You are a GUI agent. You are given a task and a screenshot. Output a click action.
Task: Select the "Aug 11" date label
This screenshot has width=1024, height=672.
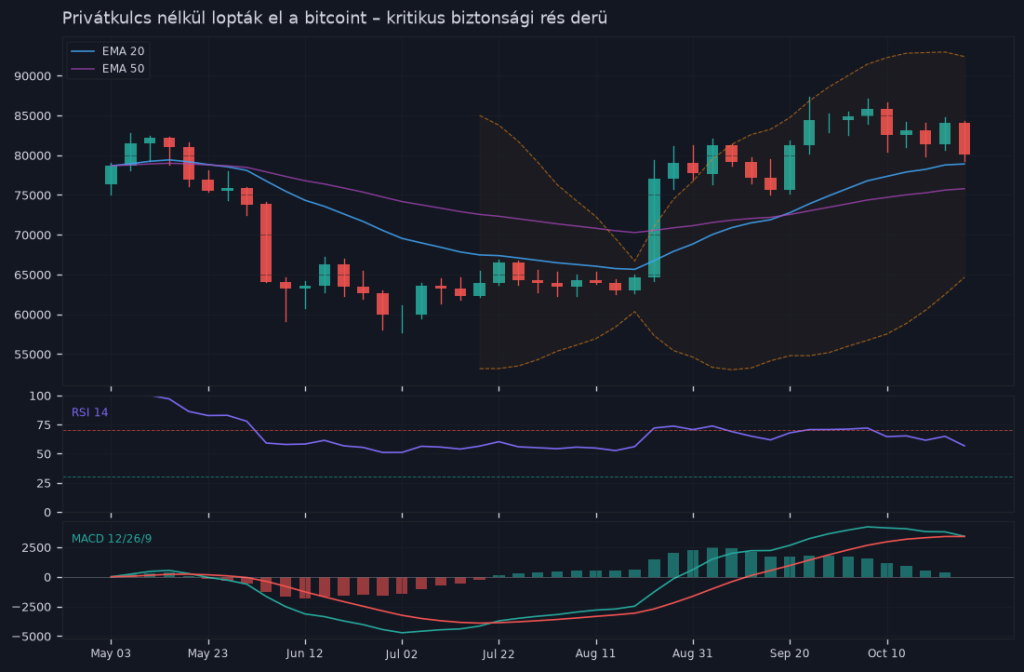(x=596, y=653)
